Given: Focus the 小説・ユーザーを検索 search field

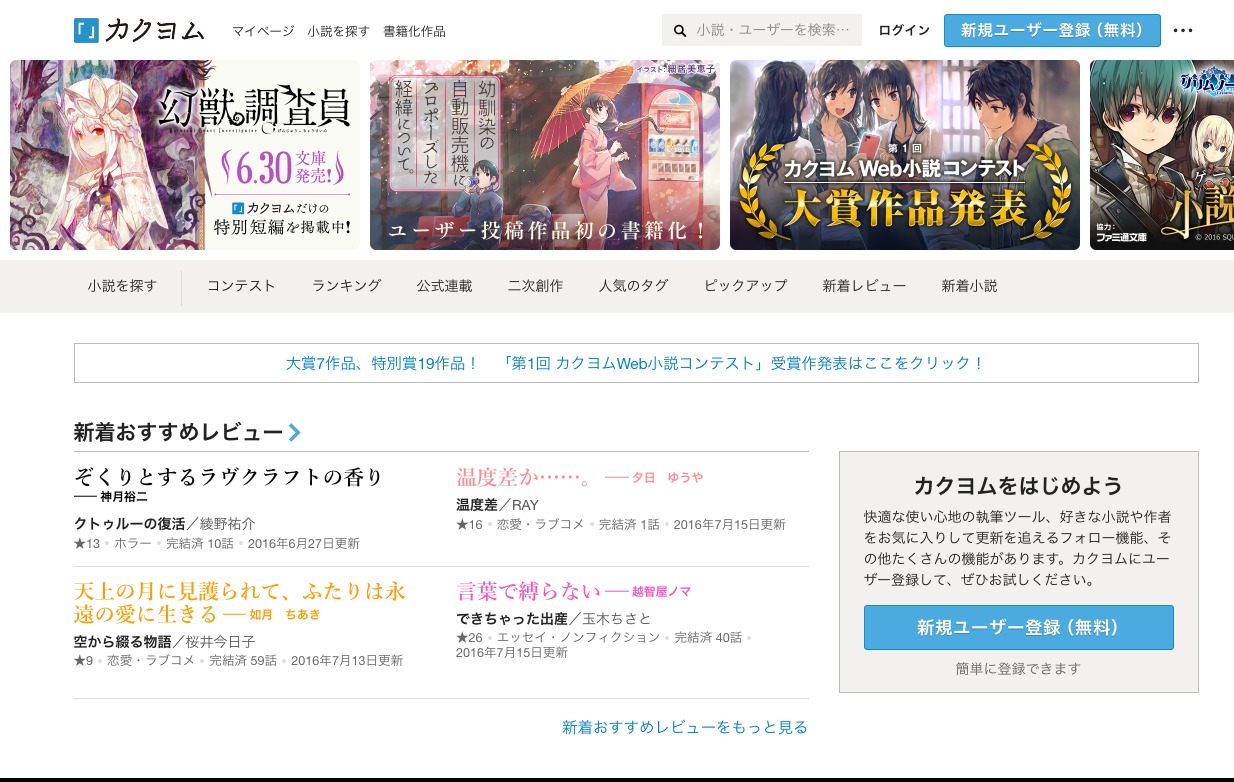Looking at the screenshot, I should pos(762,30).
